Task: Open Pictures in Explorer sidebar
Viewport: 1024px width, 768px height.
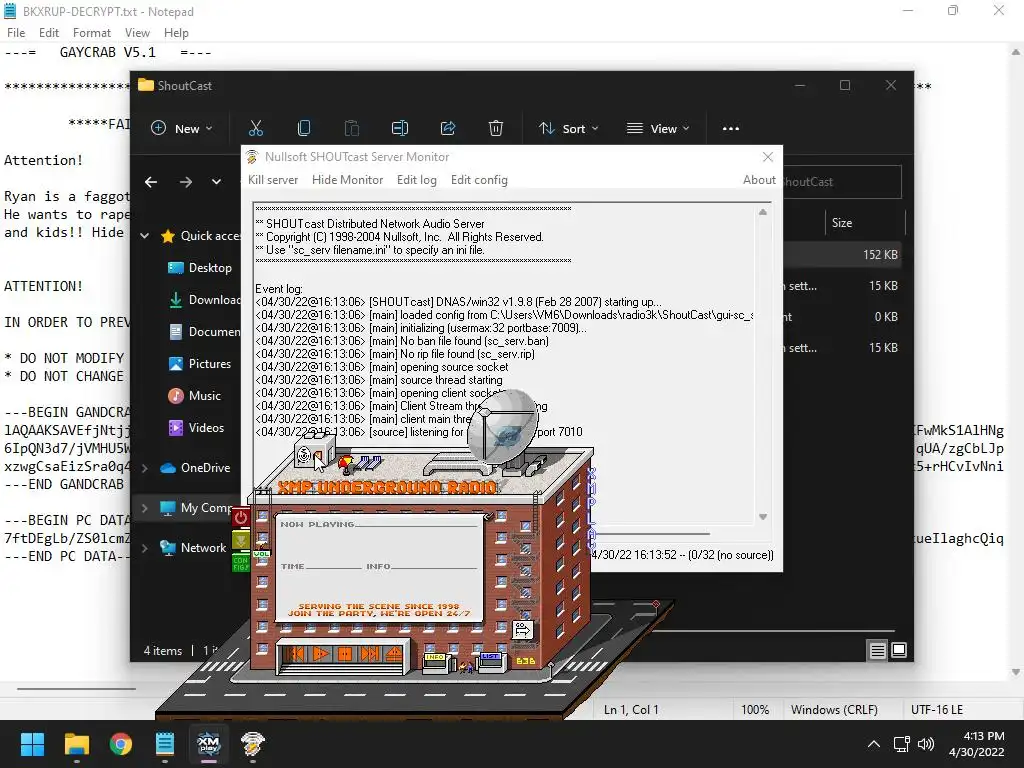Action: click(x=200, y=364)
